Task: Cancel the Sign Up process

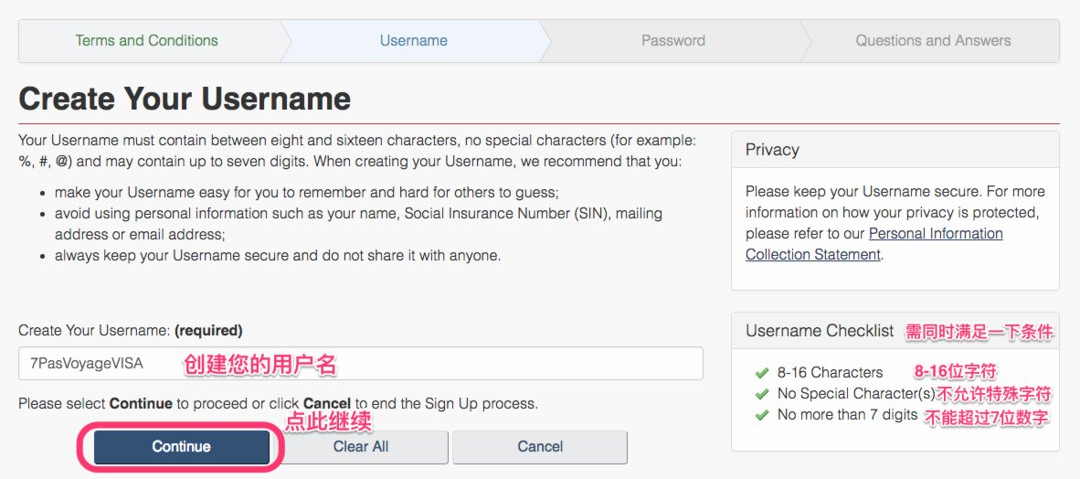Action: [540, 447]
